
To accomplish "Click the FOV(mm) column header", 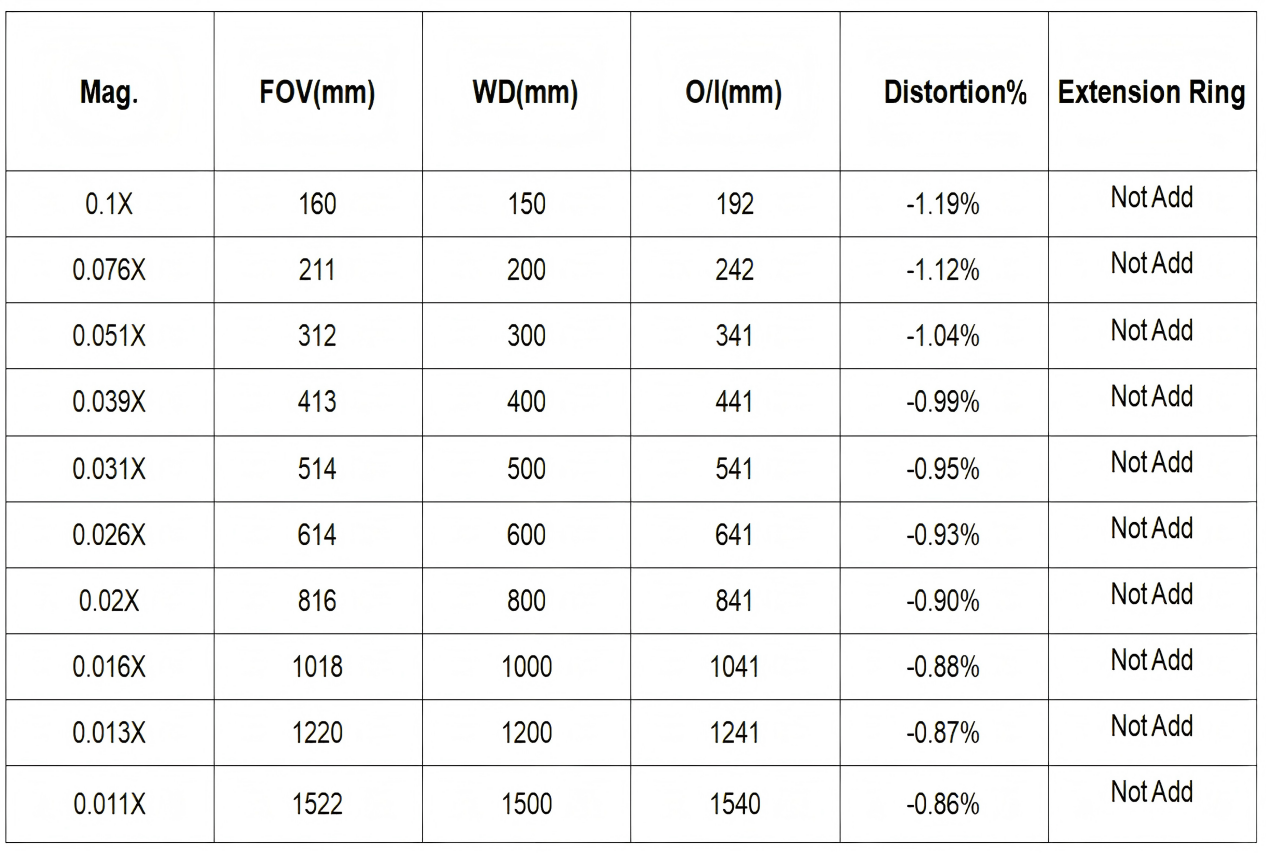I will [x=317, y=94].
